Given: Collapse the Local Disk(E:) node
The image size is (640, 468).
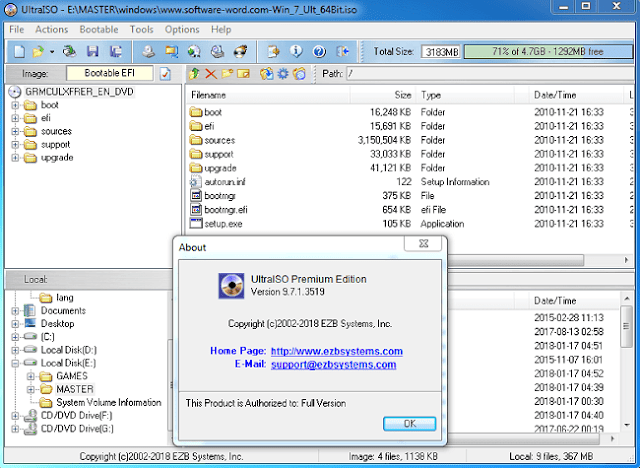Looking at the screenshot, I should coord(15,363).
